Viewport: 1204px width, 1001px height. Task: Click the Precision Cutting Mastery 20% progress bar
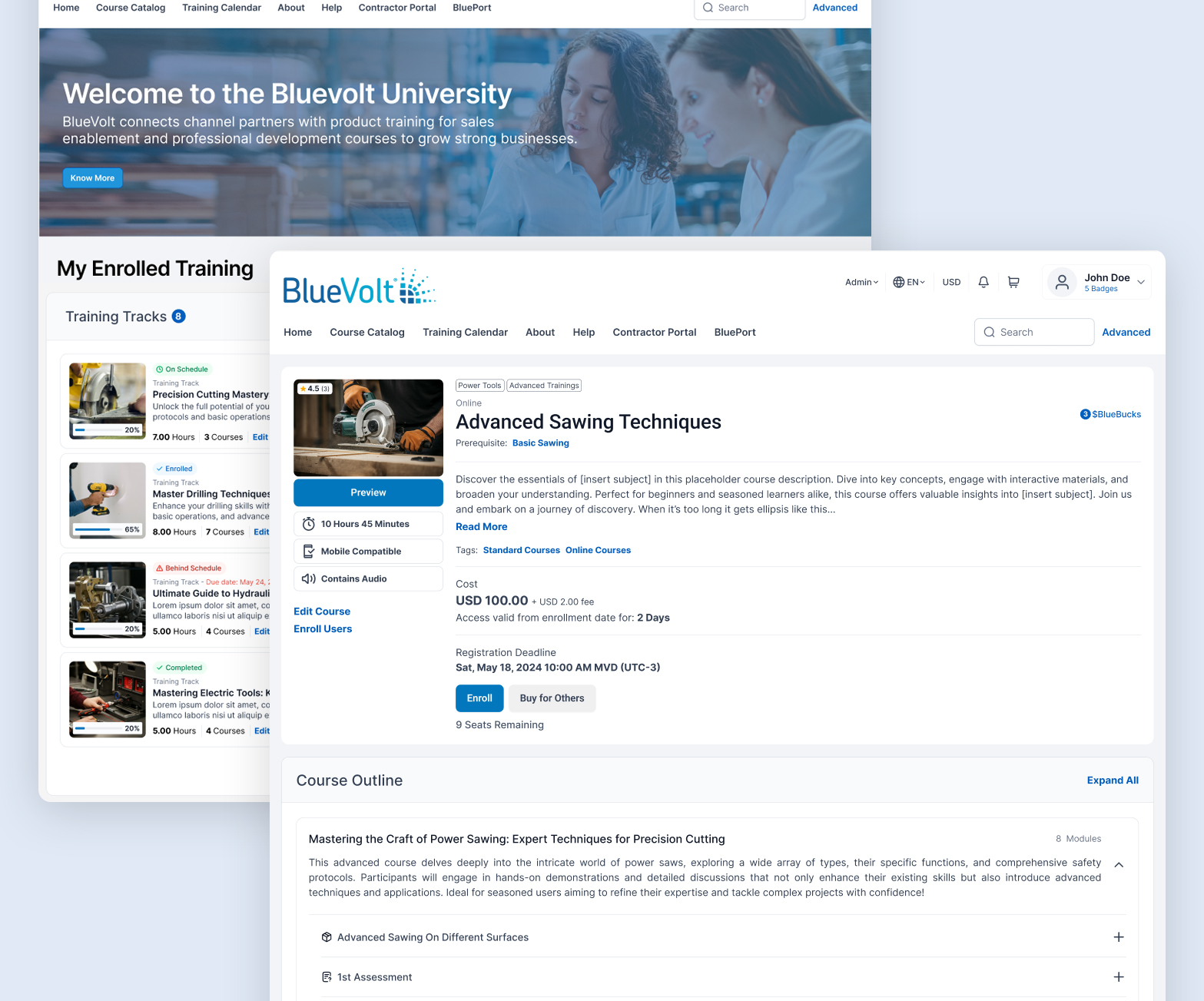coord(98,430)
